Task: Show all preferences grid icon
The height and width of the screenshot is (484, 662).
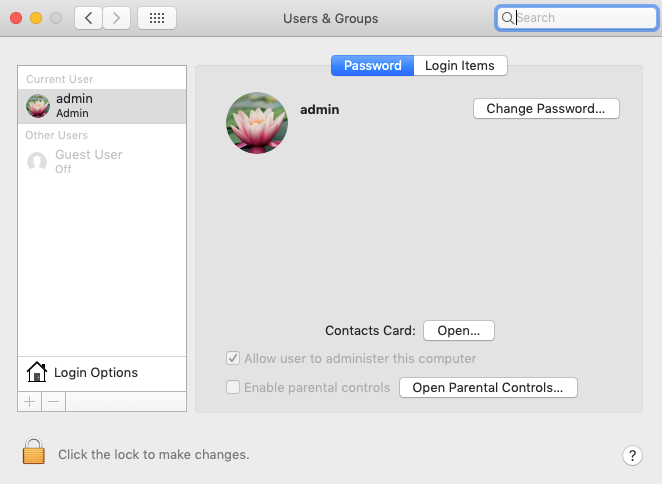Action: (x=157, y=18)
